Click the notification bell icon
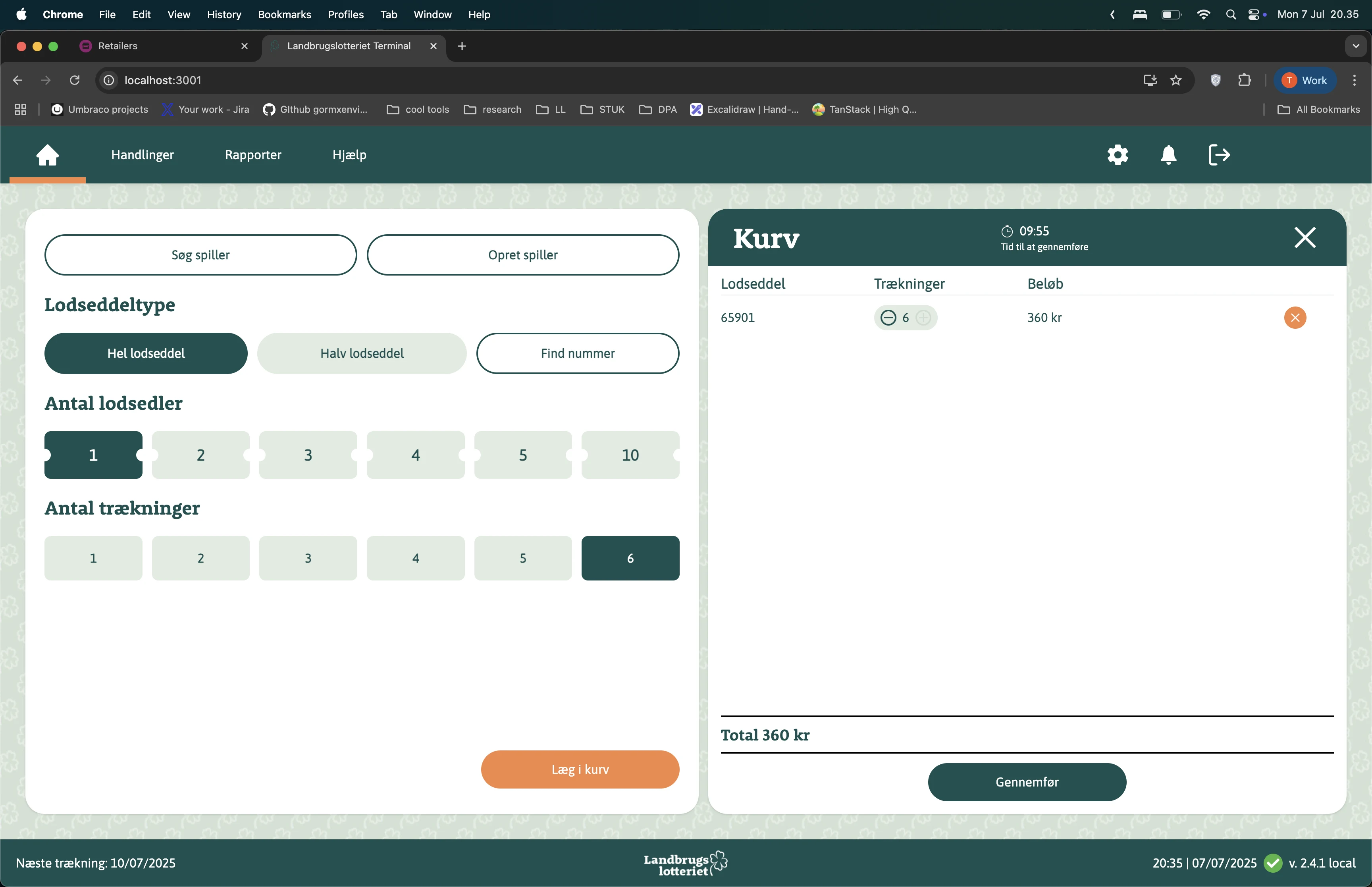 click(x=1168, y=154)
